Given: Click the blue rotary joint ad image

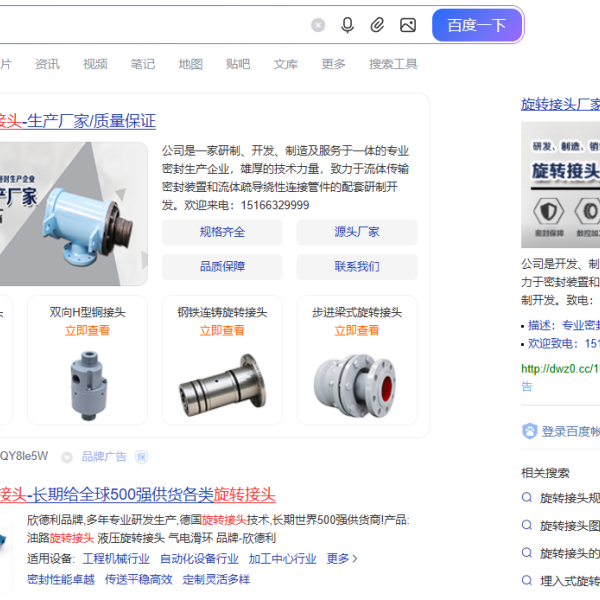Looking at the screenshot, I should click(x=73, y=214).
